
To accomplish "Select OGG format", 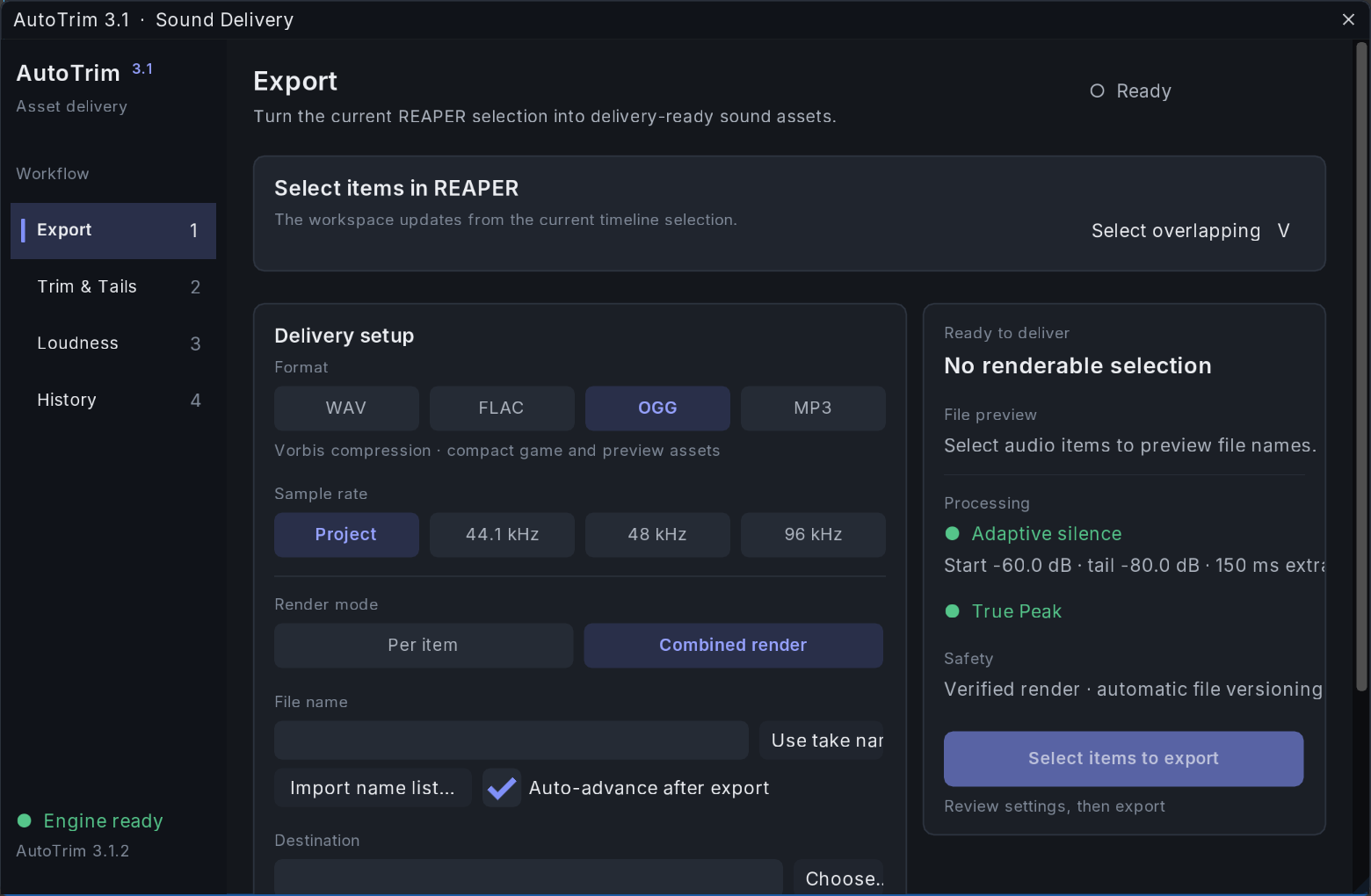I will [x=657, y=408].
